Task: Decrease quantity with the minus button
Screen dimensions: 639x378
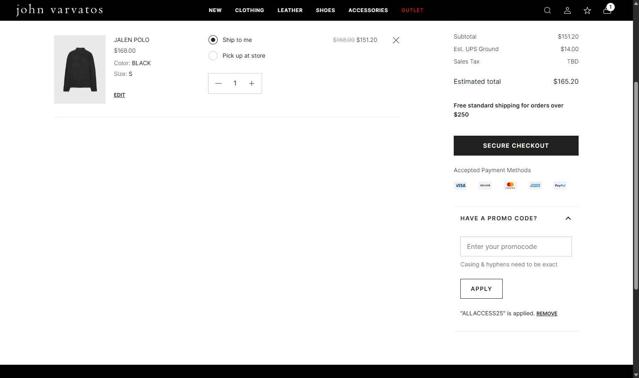Action: coord(218,83)
